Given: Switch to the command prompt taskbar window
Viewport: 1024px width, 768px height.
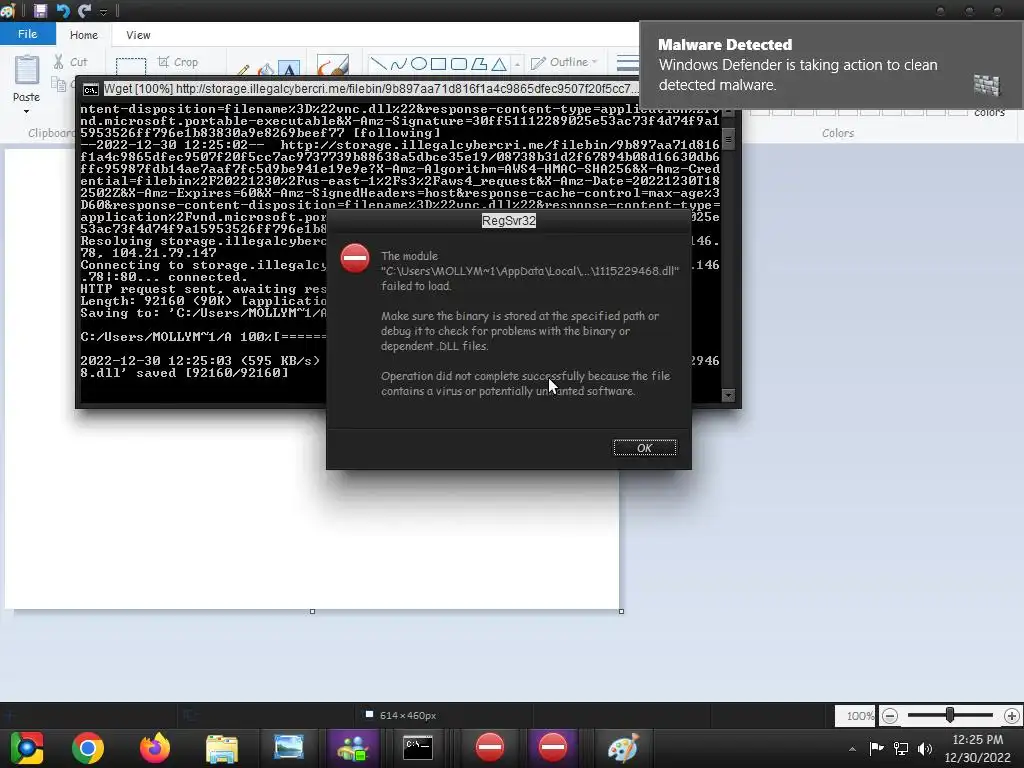Looking at the screenshot, I should point(418,748).
